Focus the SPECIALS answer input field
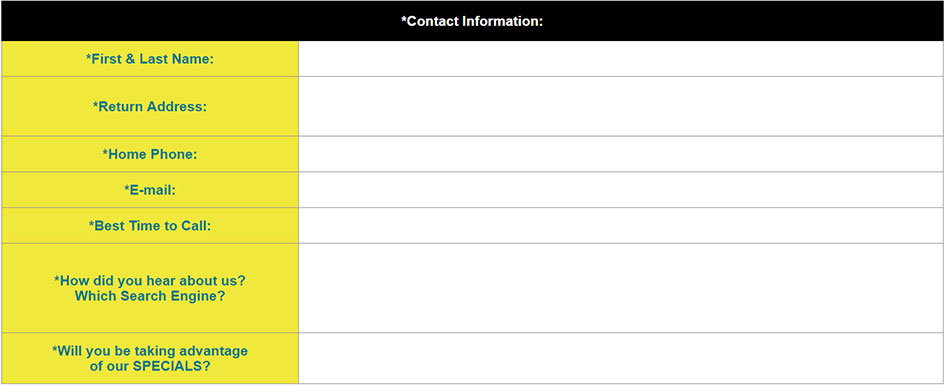Screen dimensions: 945x386 621,358
